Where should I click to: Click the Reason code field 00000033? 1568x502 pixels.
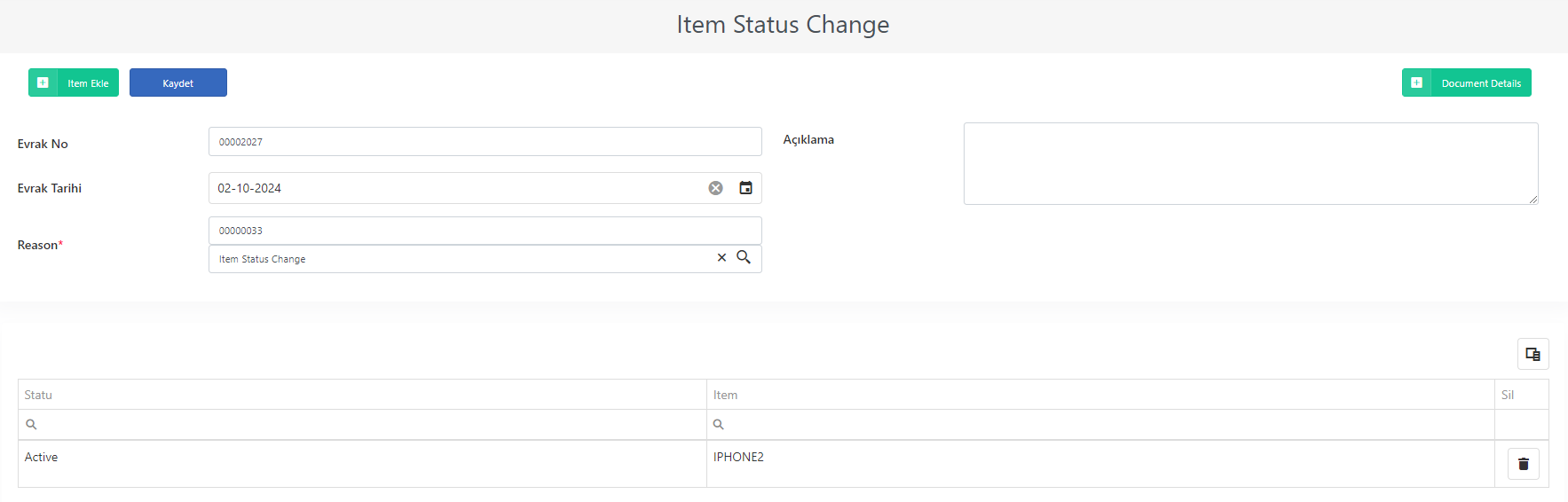pyautogui.click(x=485, y=231)
